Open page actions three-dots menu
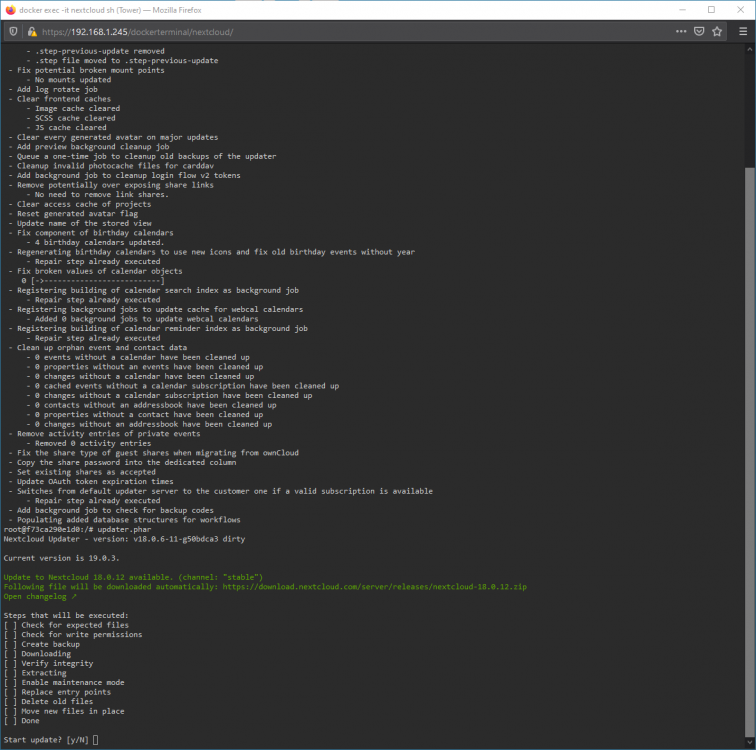The height and width of the screenshot is (750, 756). click(681, 31)
